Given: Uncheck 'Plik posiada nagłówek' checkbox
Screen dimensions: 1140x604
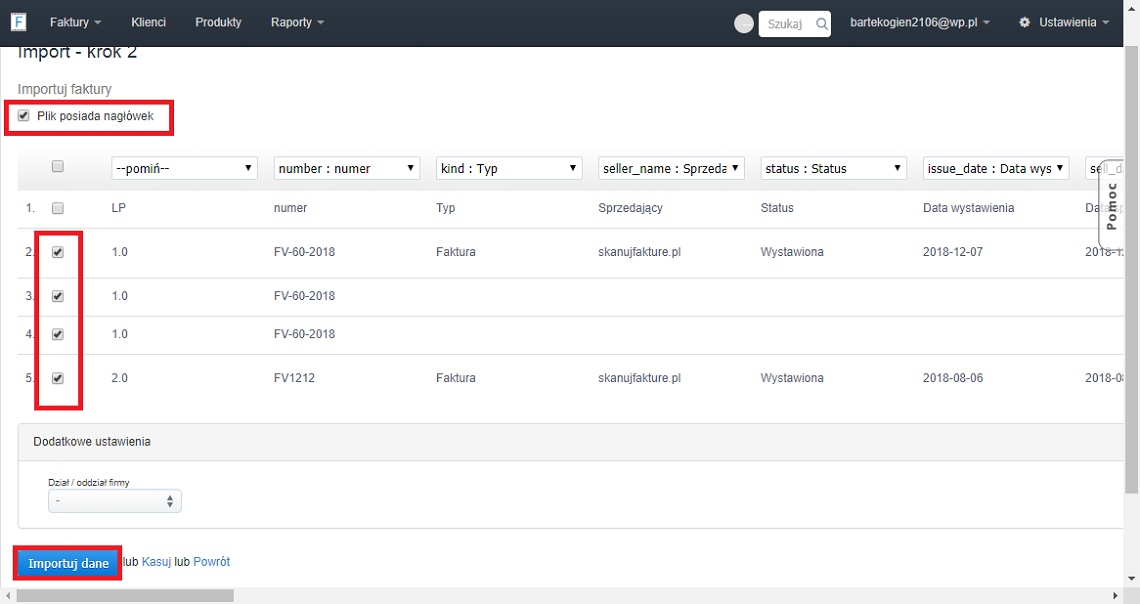Looking at the screenshot, I should click(x=24, y=116).
